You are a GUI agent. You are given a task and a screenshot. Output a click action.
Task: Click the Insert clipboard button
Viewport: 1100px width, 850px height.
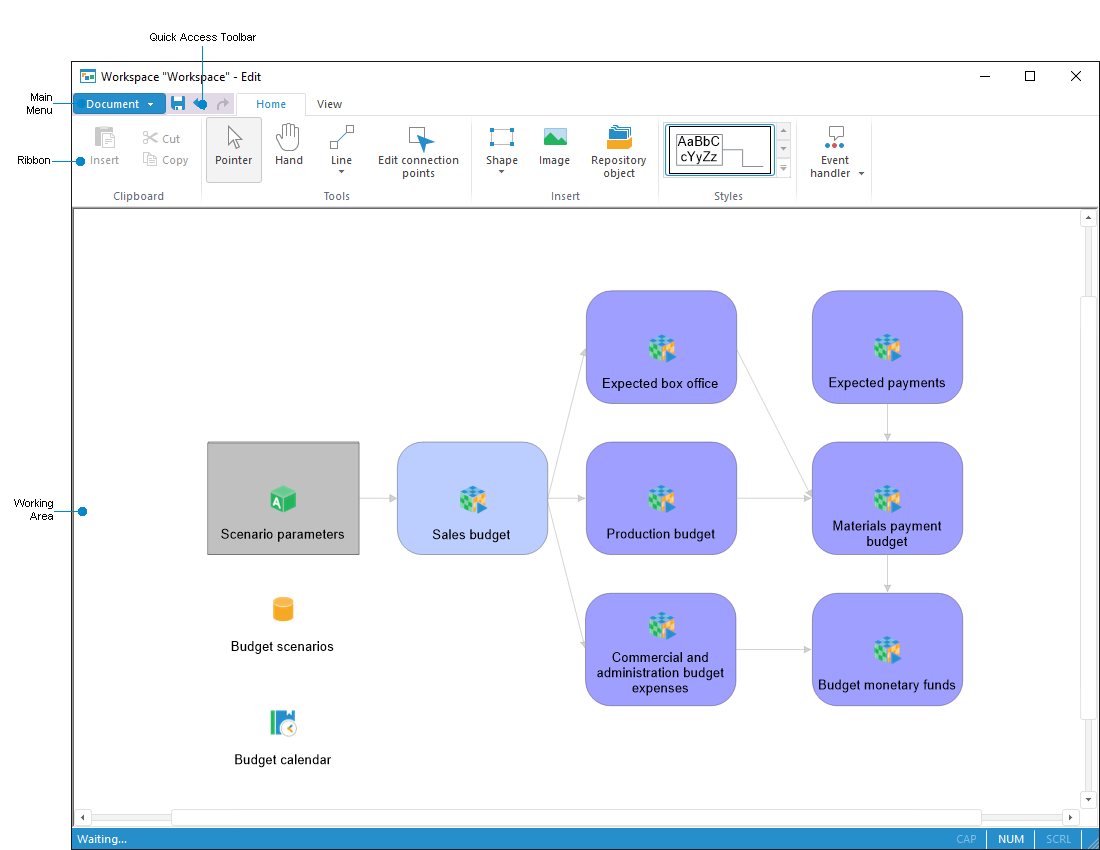(x=105, y=147)
